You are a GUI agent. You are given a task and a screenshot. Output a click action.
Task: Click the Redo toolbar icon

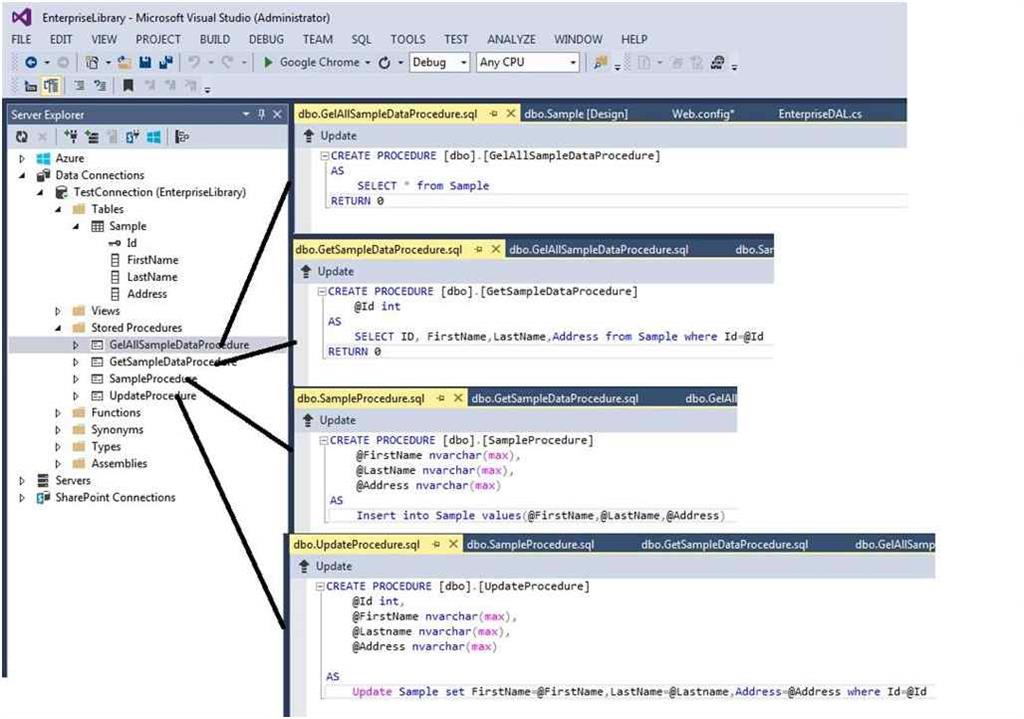click(227, 62)
